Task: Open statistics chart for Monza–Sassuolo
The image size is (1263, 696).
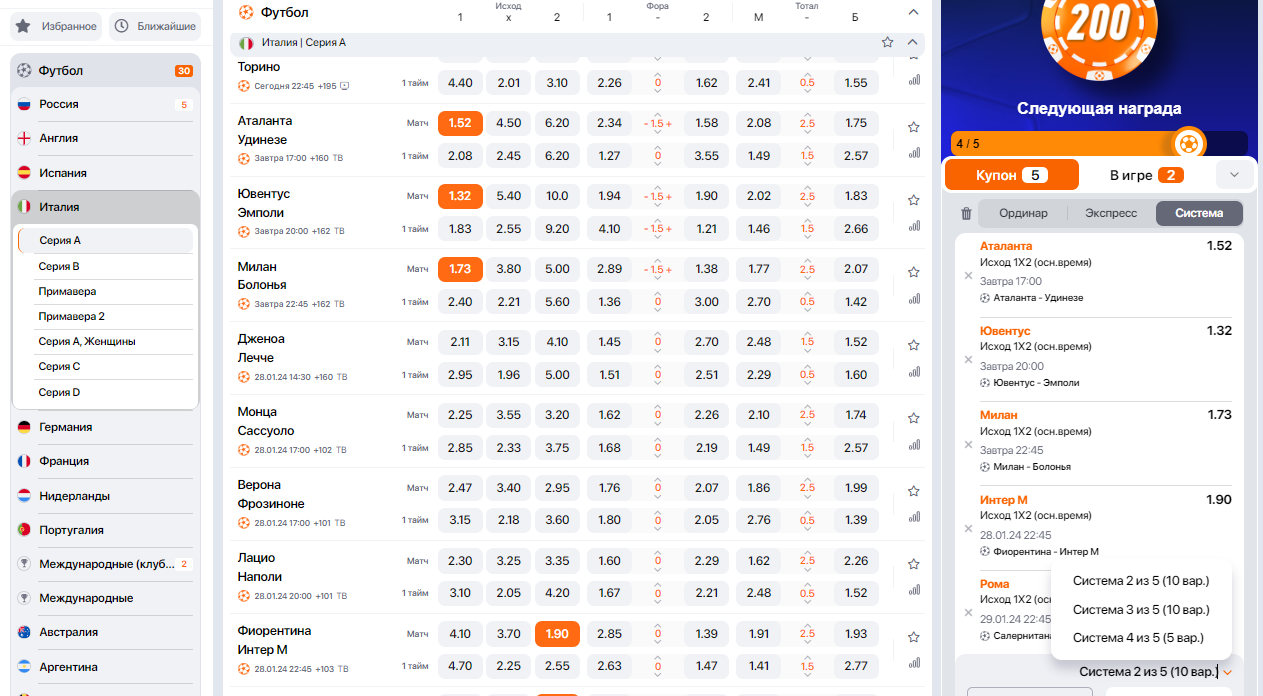Action: [914, 444]
